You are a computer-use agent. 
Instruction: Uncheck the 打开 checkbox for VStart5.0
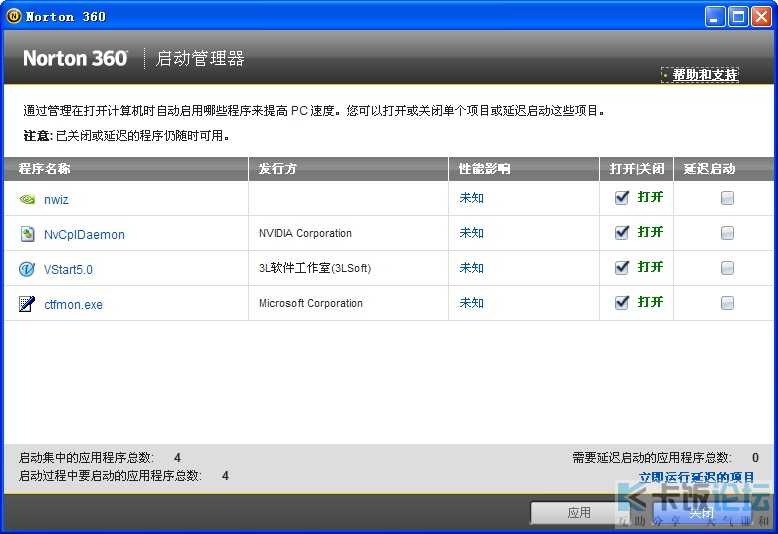622,267
